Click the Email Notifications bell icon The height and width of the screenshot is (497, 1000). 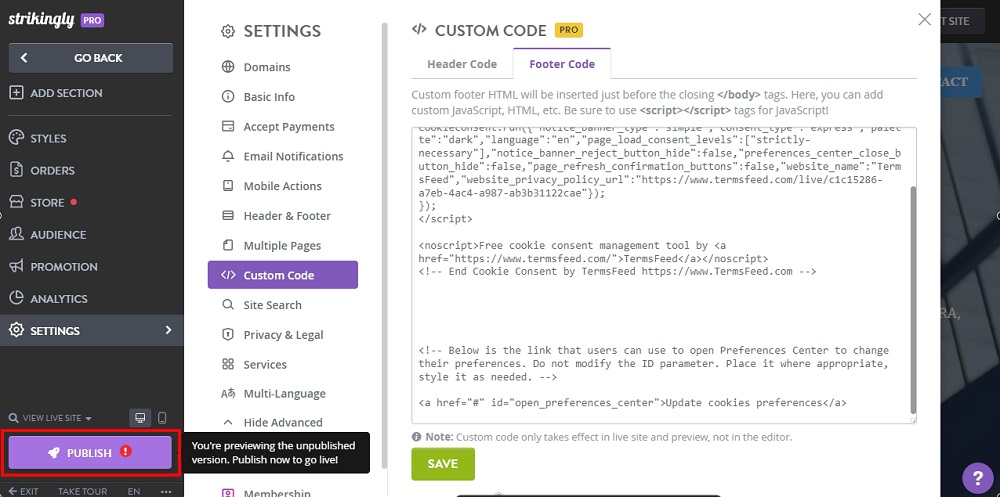coord(228,156)
